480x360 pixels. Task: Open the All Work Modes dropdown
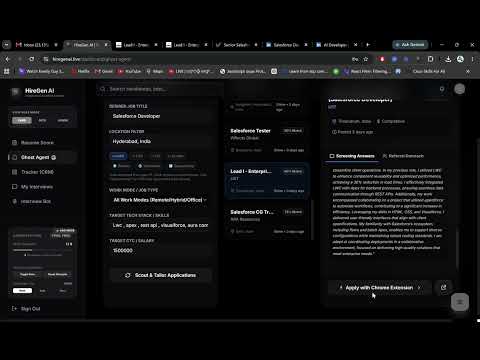coord(160,200)
